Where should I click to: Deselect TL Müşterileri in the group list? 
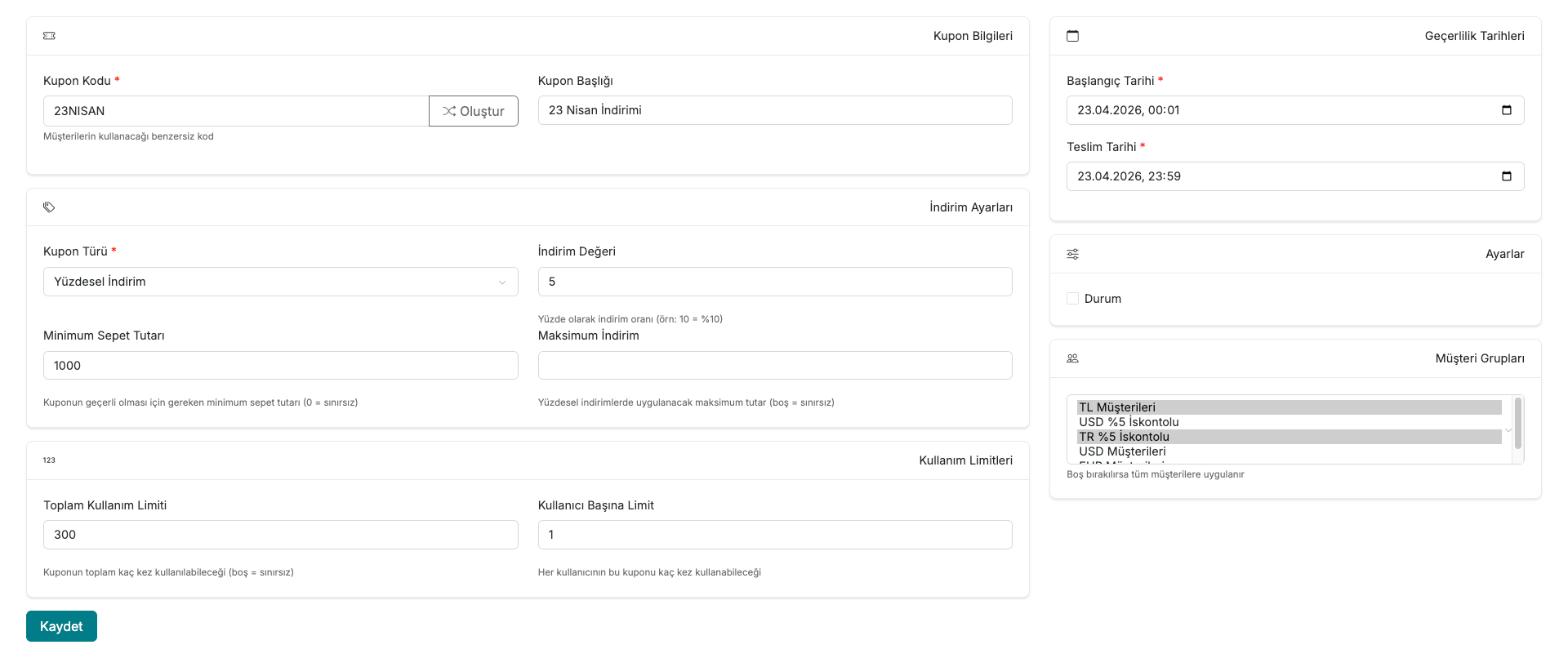click(x=1116, y=407)
